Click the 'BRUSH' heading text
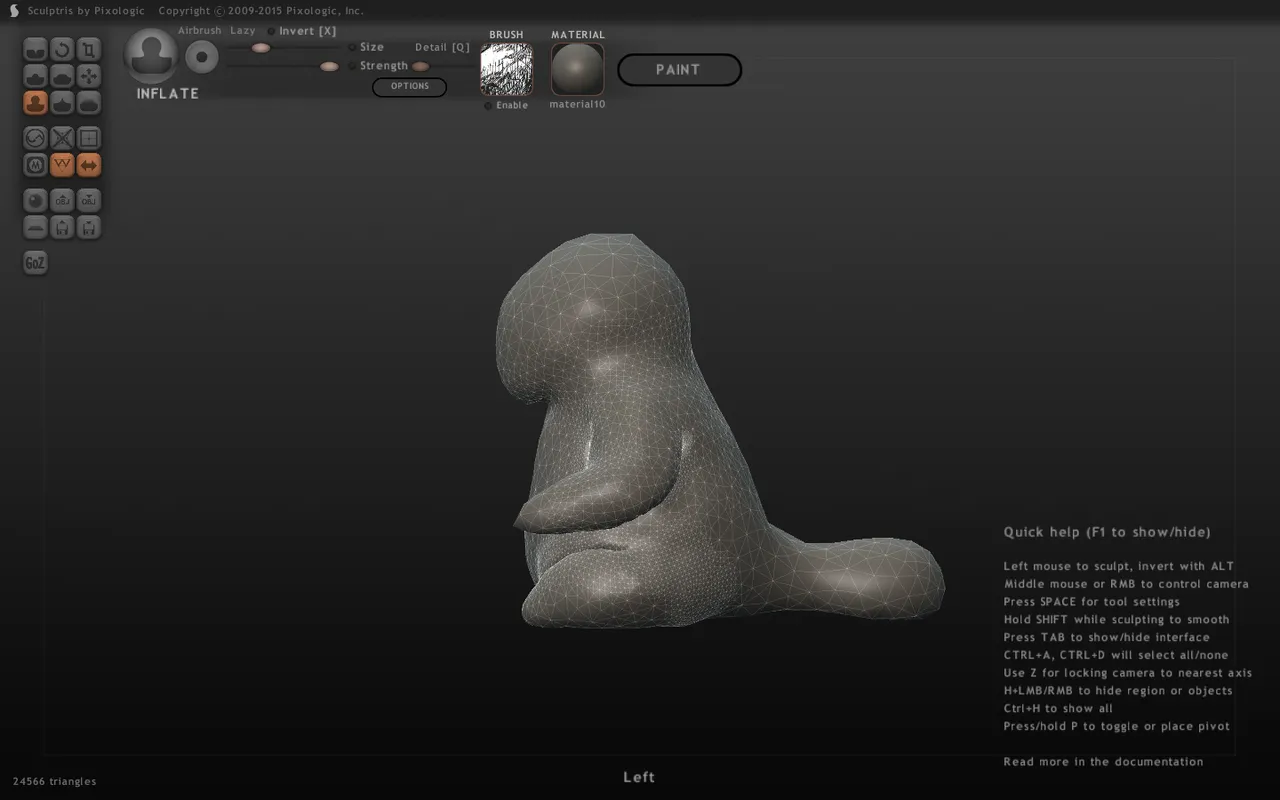 pyautogui.click(x=506, y=35)
